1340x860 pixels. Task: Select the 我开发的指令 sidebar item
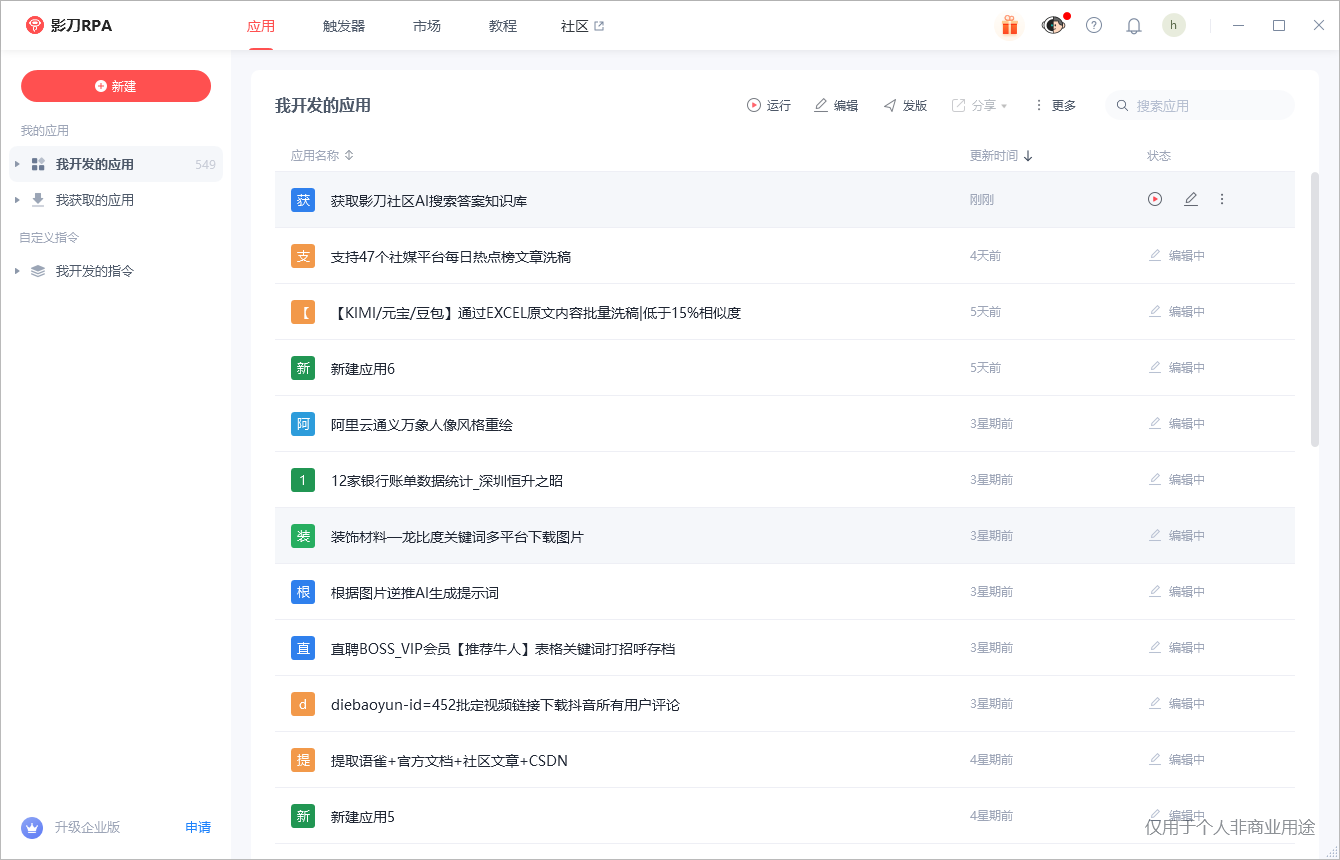(116, 271)
